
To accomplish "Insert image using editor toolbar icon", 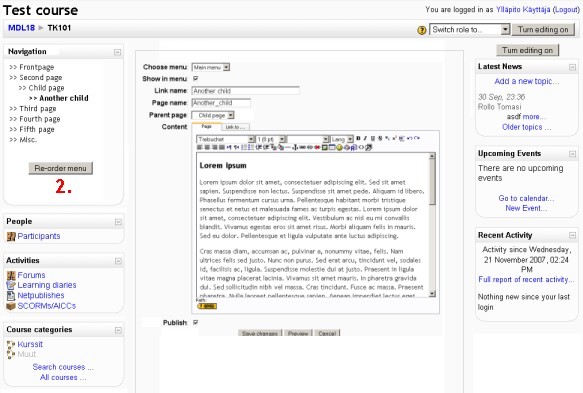I will click(325, 148).
